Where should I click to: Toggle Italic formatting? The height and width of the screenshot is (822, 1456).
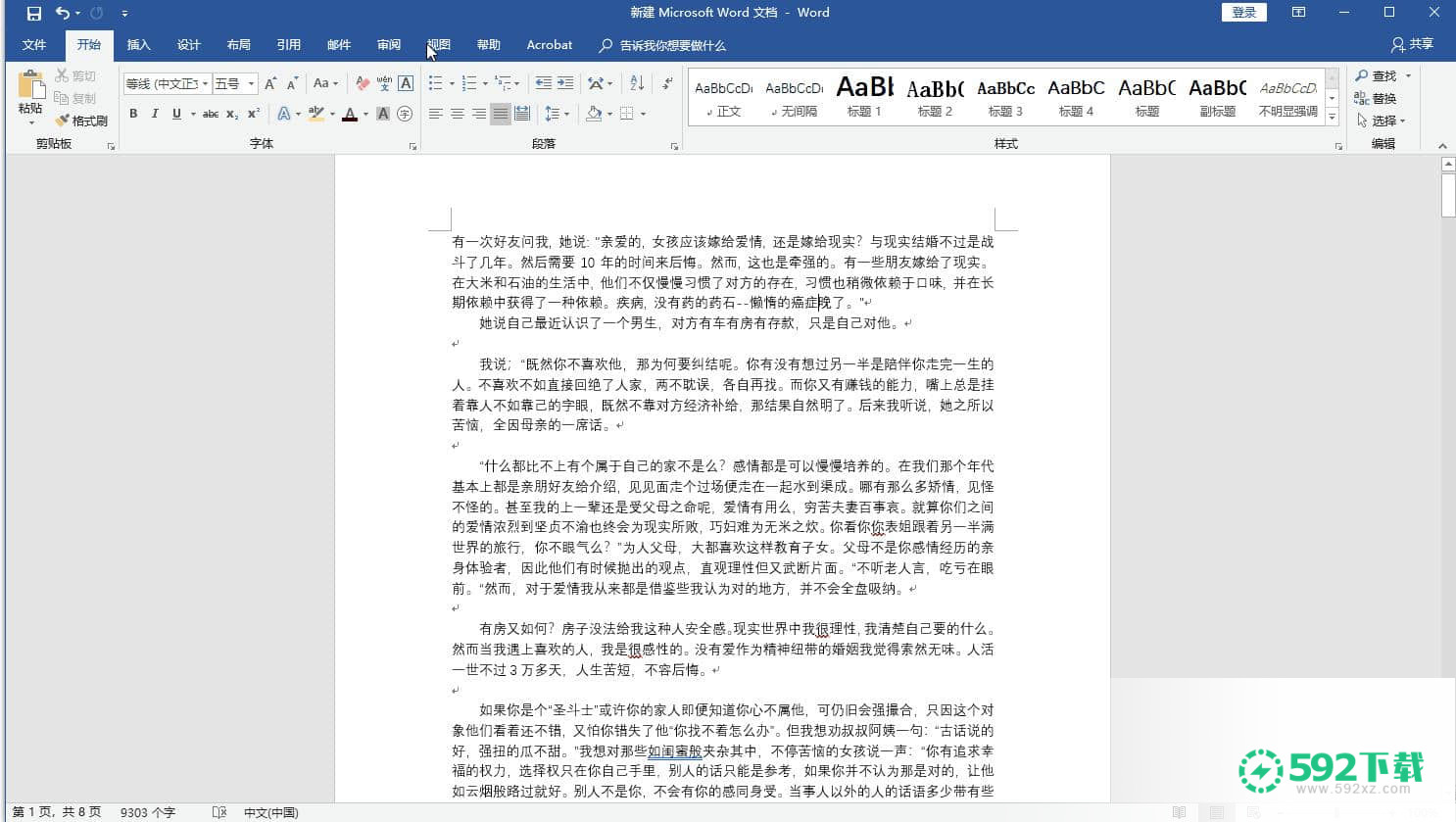155,114
